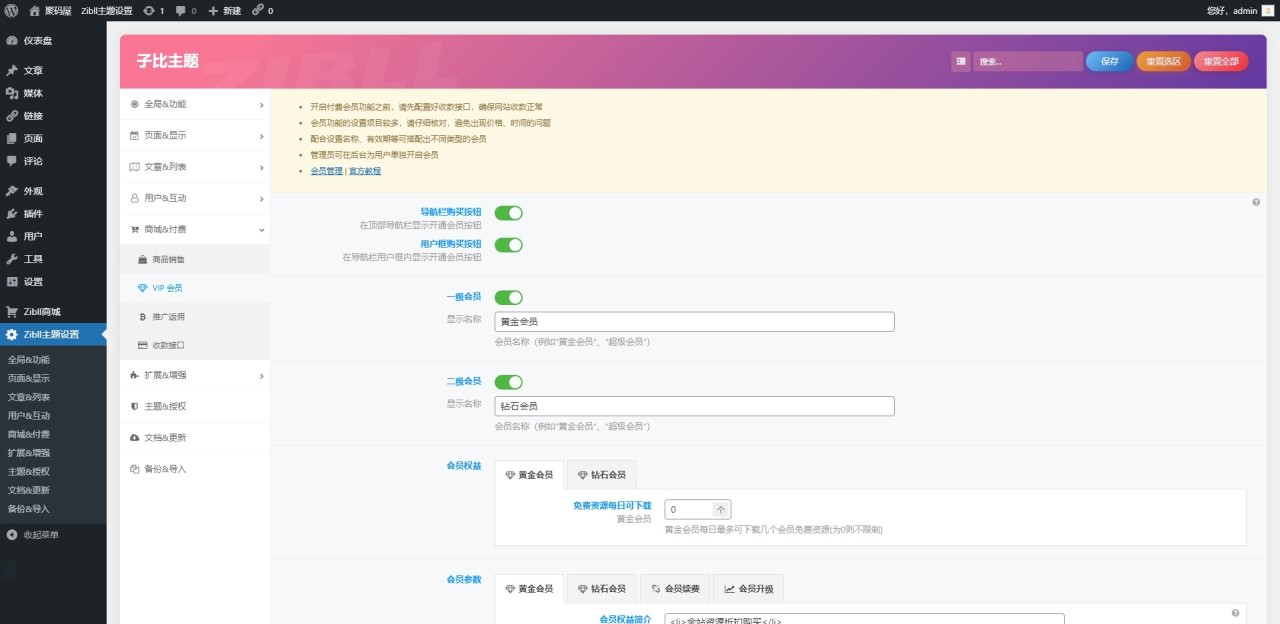The height and width of the screenshot is (624, 1280).
Task: Click the red 重置全部 button
Action: coord(1221,61)
